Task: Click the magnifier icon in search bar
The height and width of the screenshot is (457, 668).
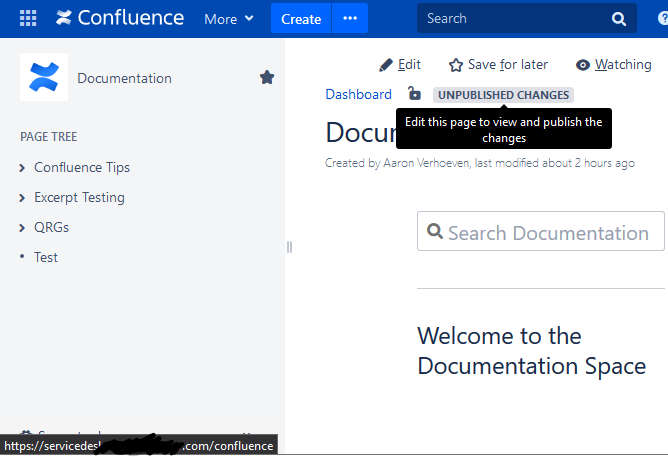Action: coord(619,19)
